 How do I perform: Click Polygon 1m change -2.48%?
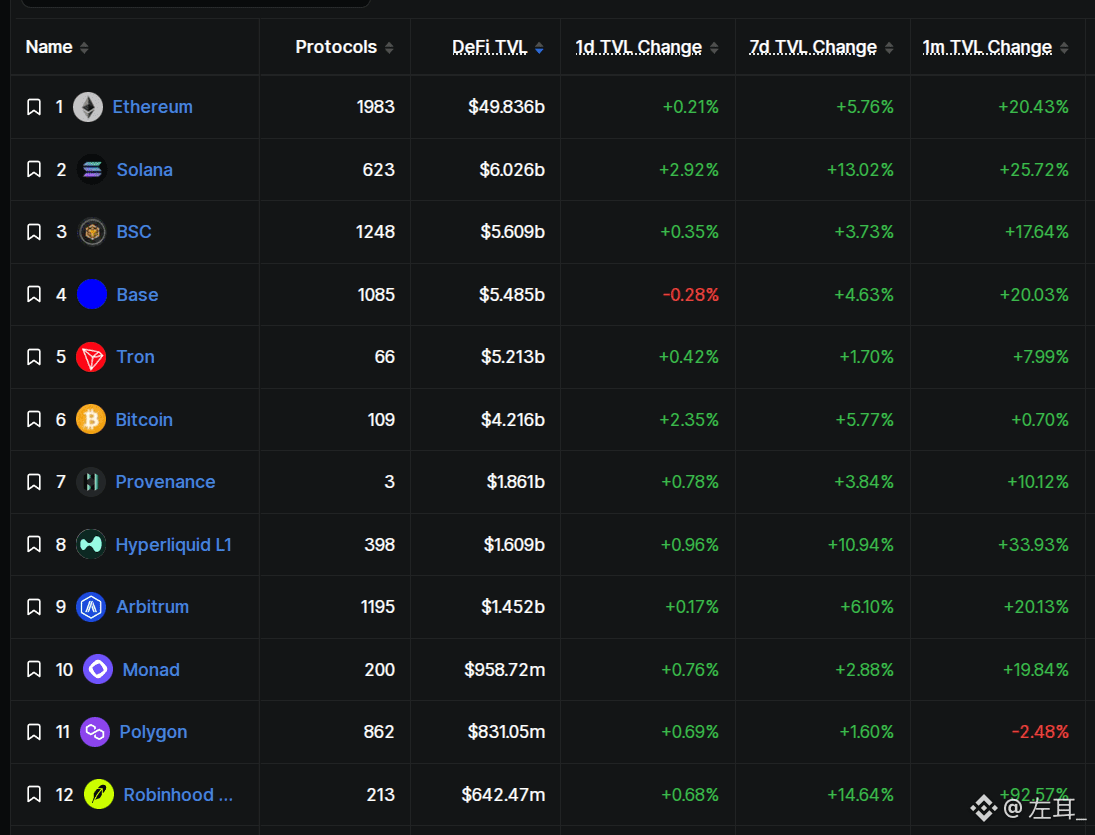coord(1041,732)
